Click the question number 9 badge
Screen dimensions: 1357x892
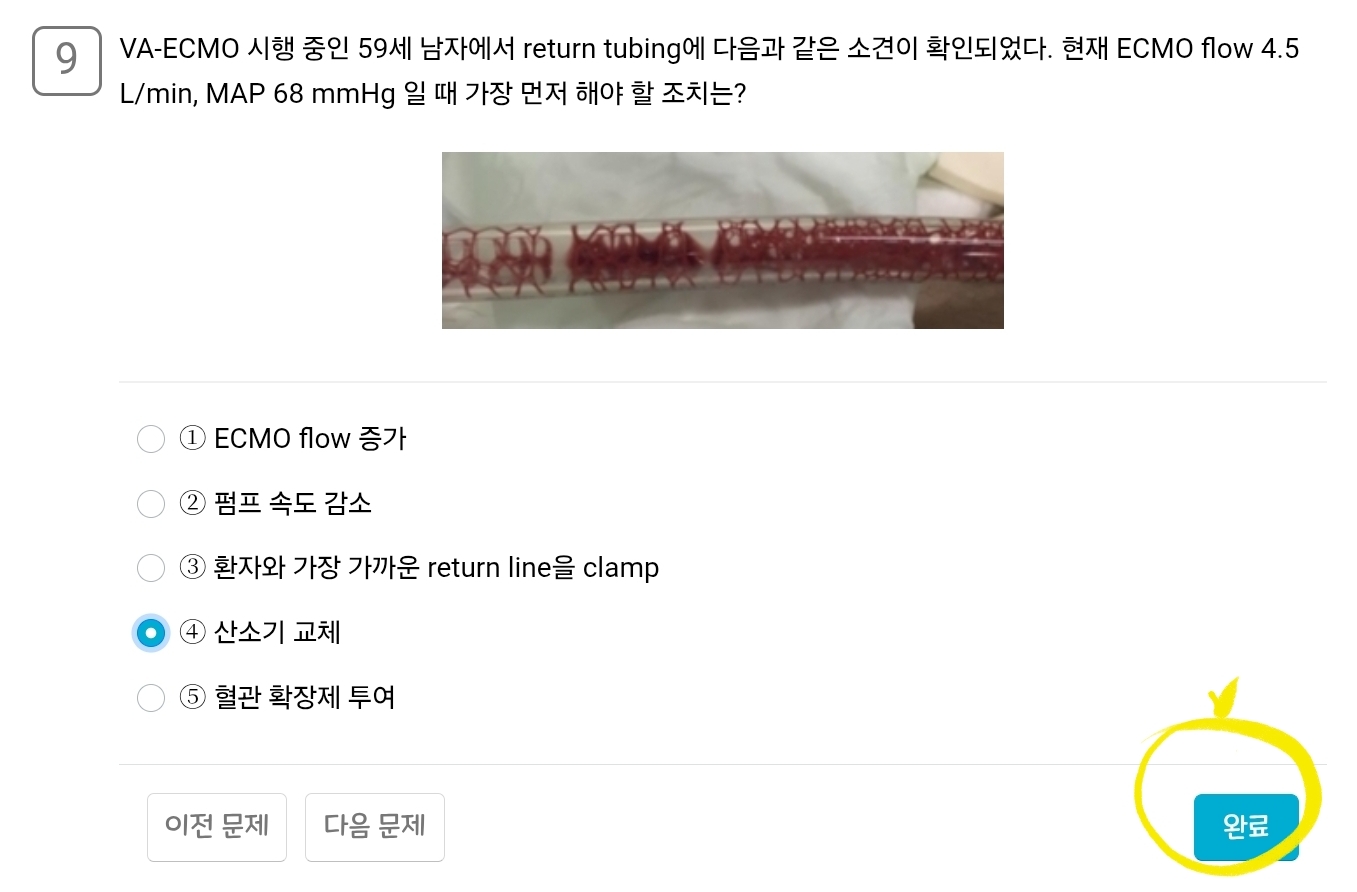[67, 61]
